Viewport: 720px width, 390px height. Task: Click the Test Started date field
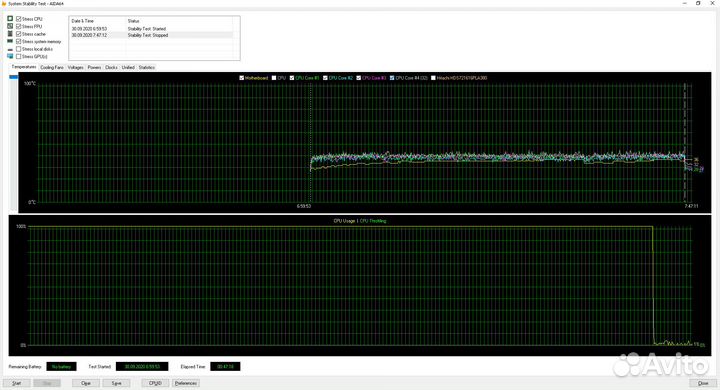pyautogui.click(x=142, y=367)
